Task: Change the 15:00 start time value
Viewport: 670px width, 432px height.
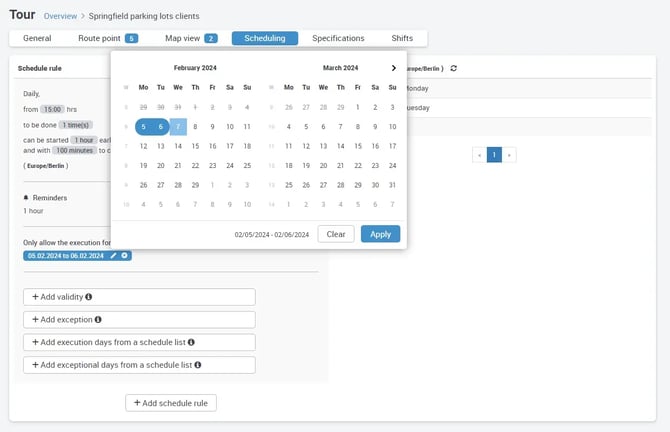Action: (x=52, y=109)
